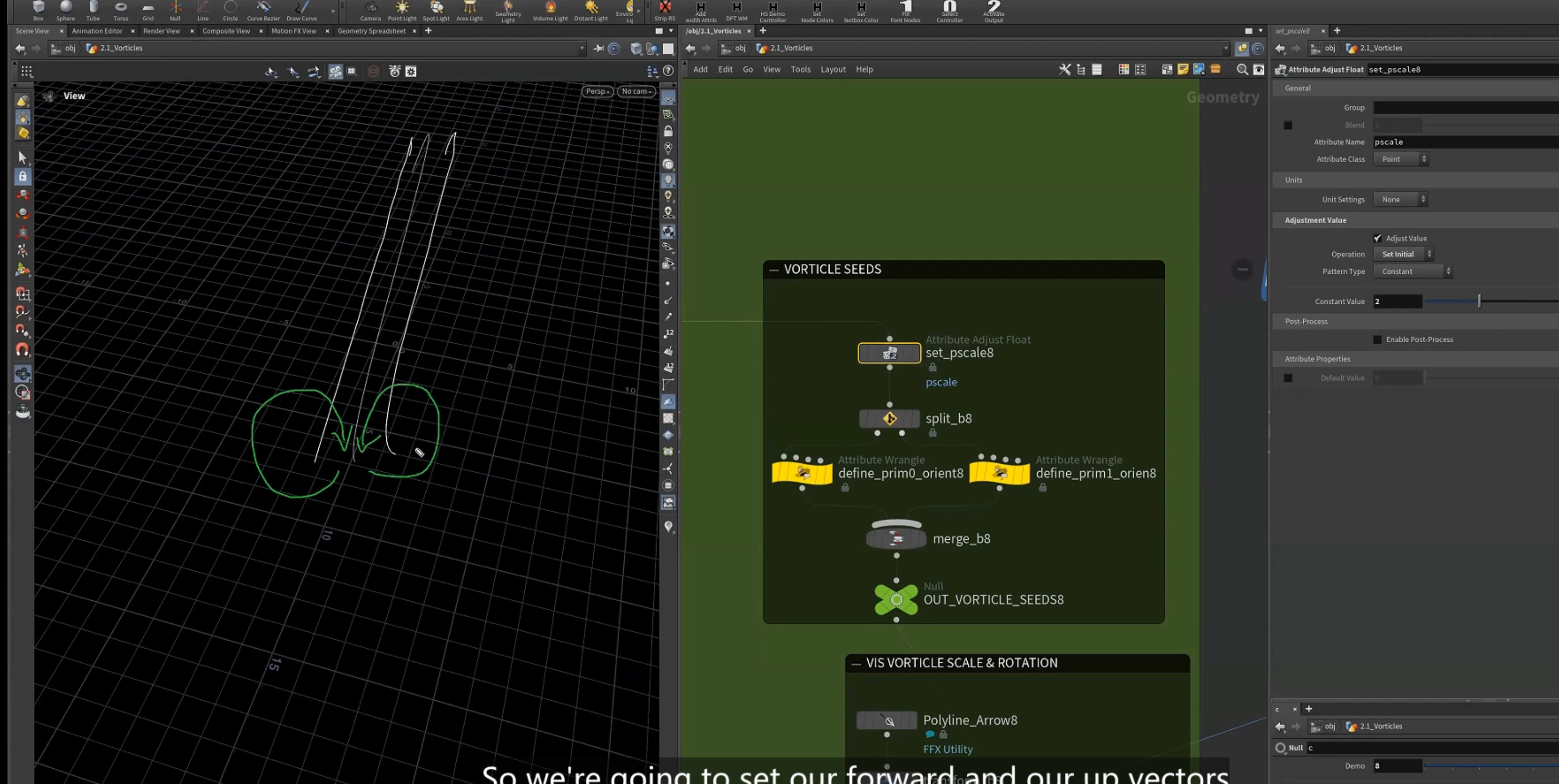Image resolution: width=1559 pixels, height=784 pixels.
Task: Open network editor search magnifier
Action: (x=1242, y=69)
